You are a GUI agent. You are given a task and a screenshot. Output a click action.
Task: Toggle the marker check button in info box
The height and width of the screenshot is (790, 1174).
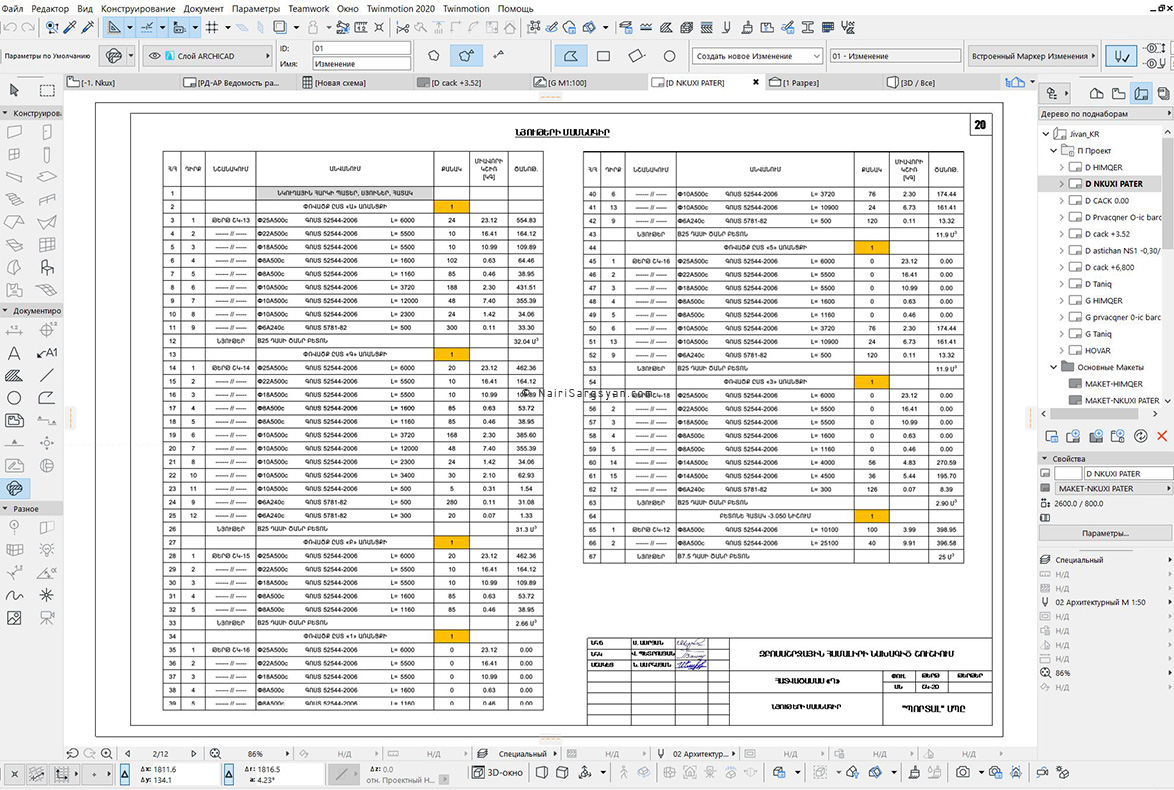[x=1121, y=55]
